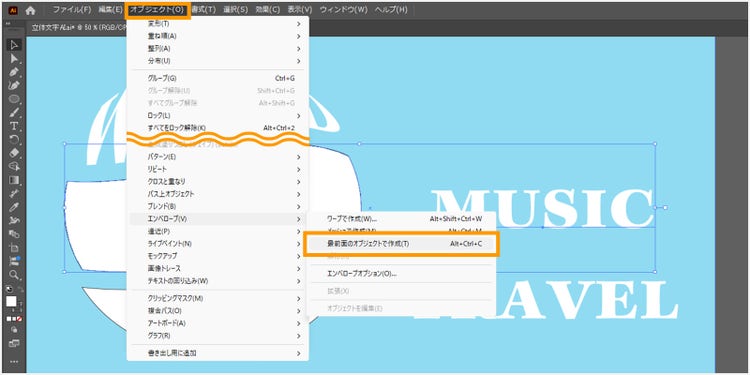Image resolution: width=750 pixels, height=375 pixels.
Task: Click the Default Fill and Stroke icon
Action: click(x=10, y=289)
